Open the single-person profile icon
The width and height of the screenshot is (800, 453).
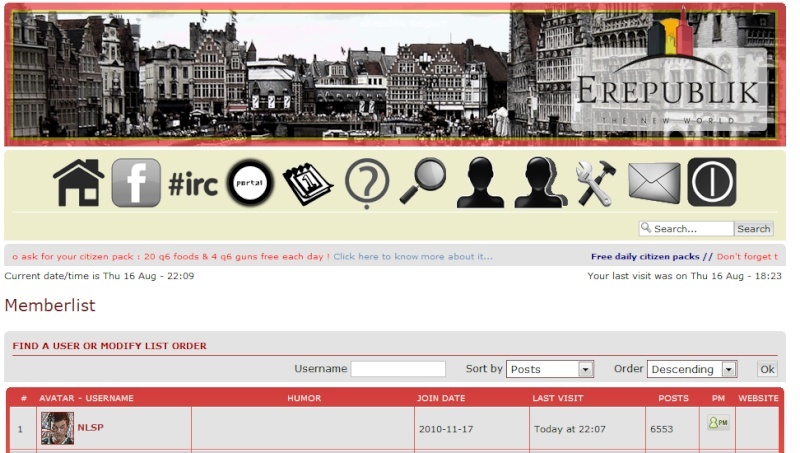click(481, 183)
